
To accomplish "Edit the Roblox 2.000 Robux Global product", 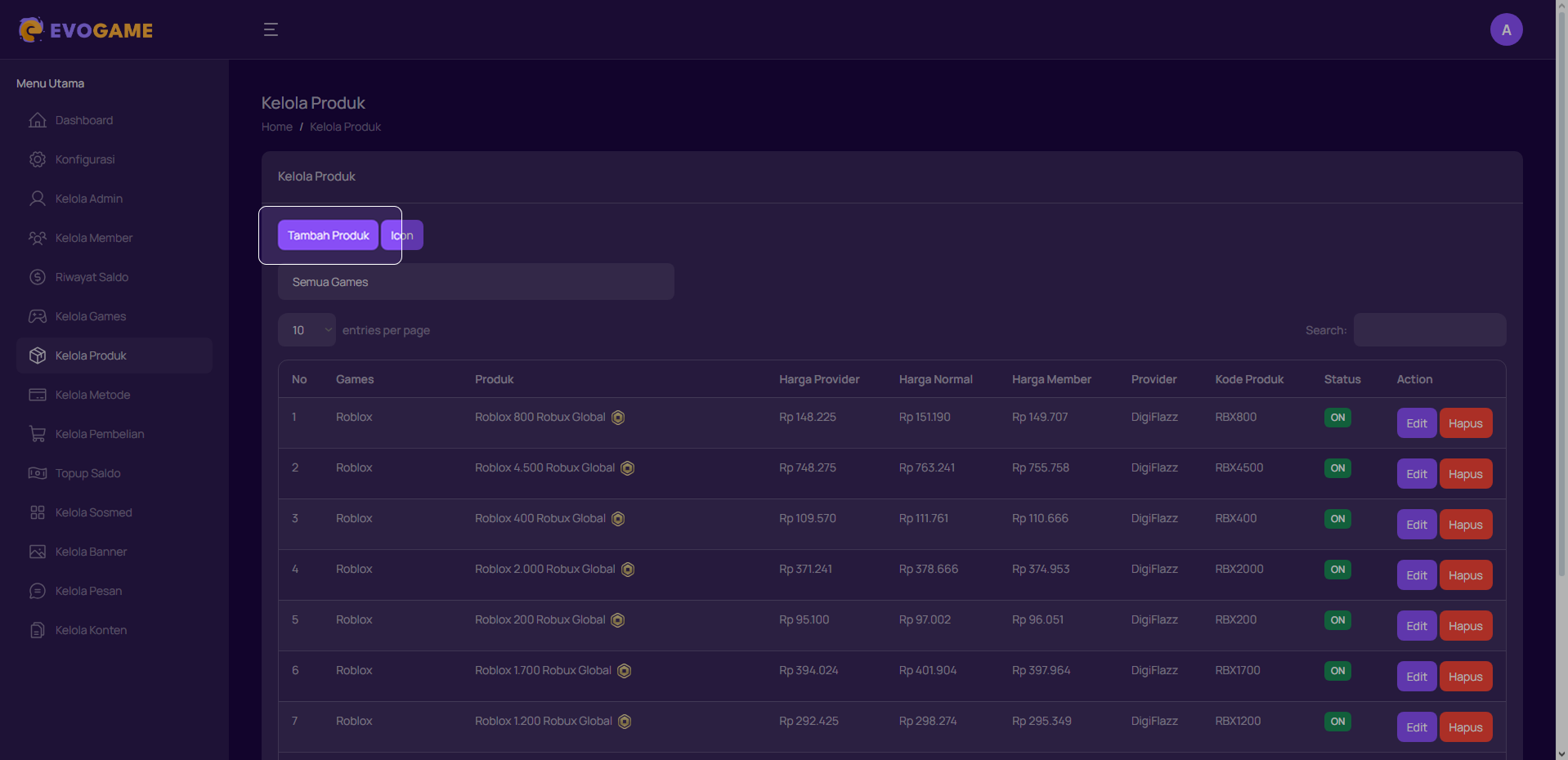I will [x=1417, y=575].
